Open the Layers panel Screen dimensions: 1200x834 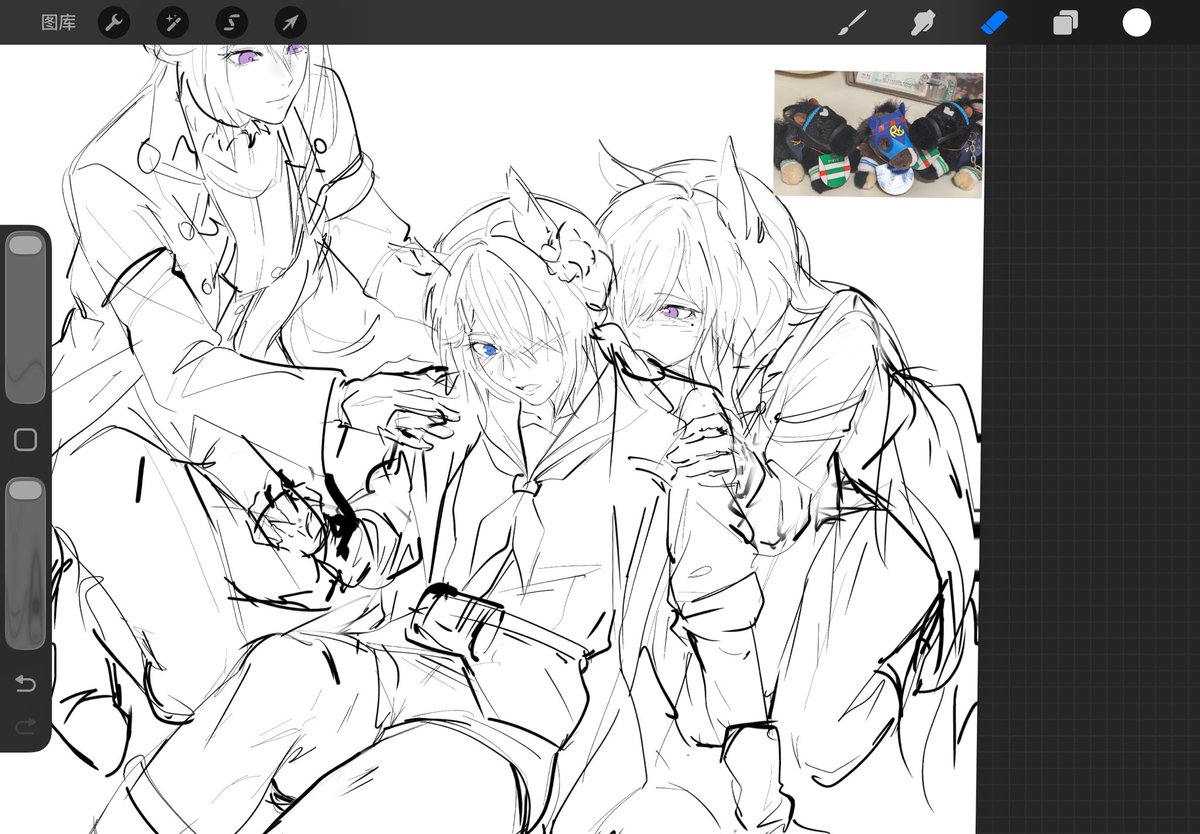pyautogui.click(x=1065, y=22)
